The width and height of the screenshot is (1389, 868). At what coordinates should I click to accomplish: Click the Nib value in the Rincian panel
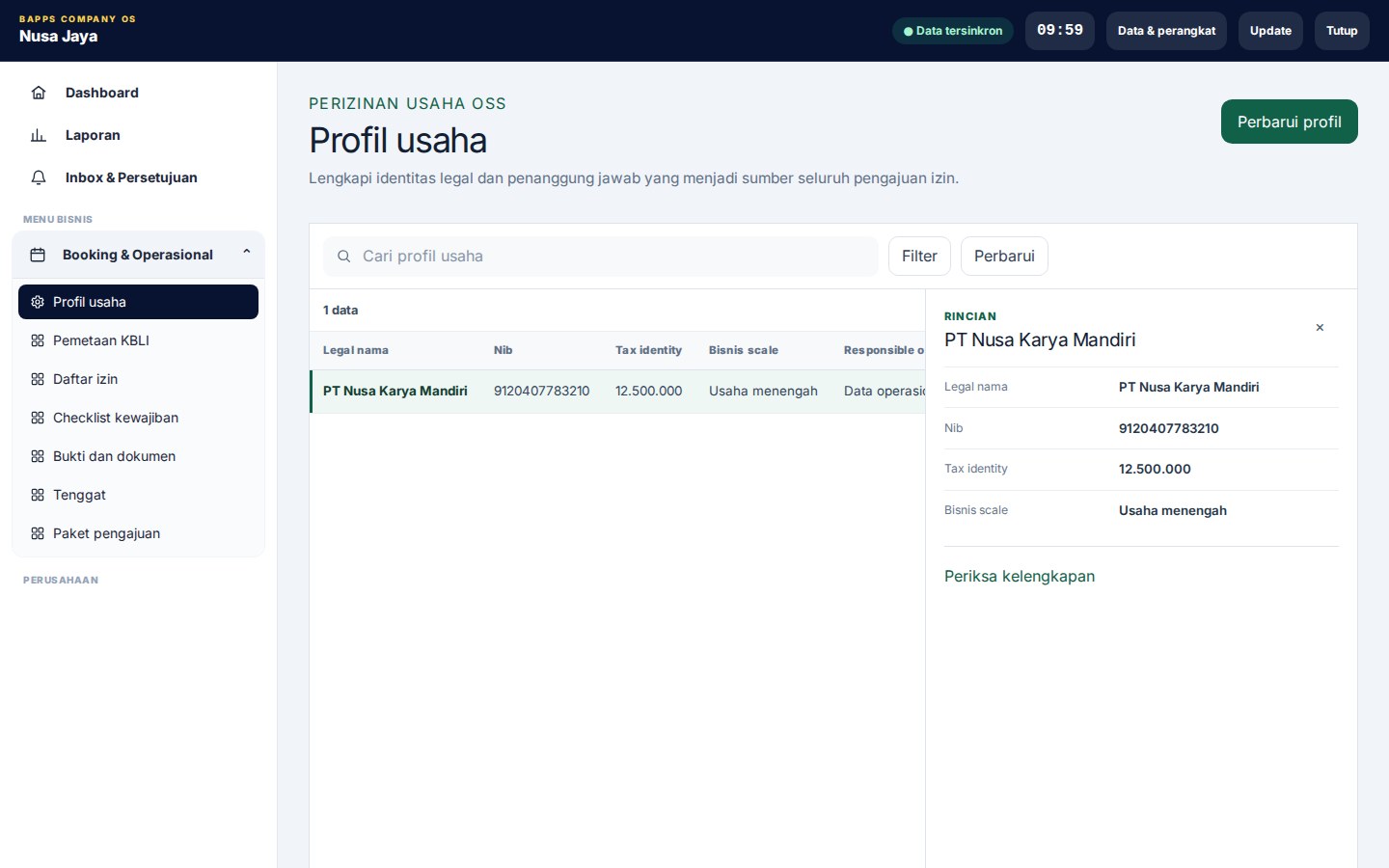(1169, 428)
